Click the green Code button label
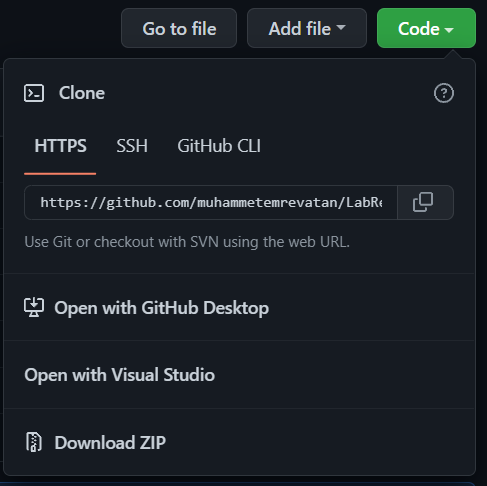The height and width of the screenshot is (486, 487). click(419, 29)
